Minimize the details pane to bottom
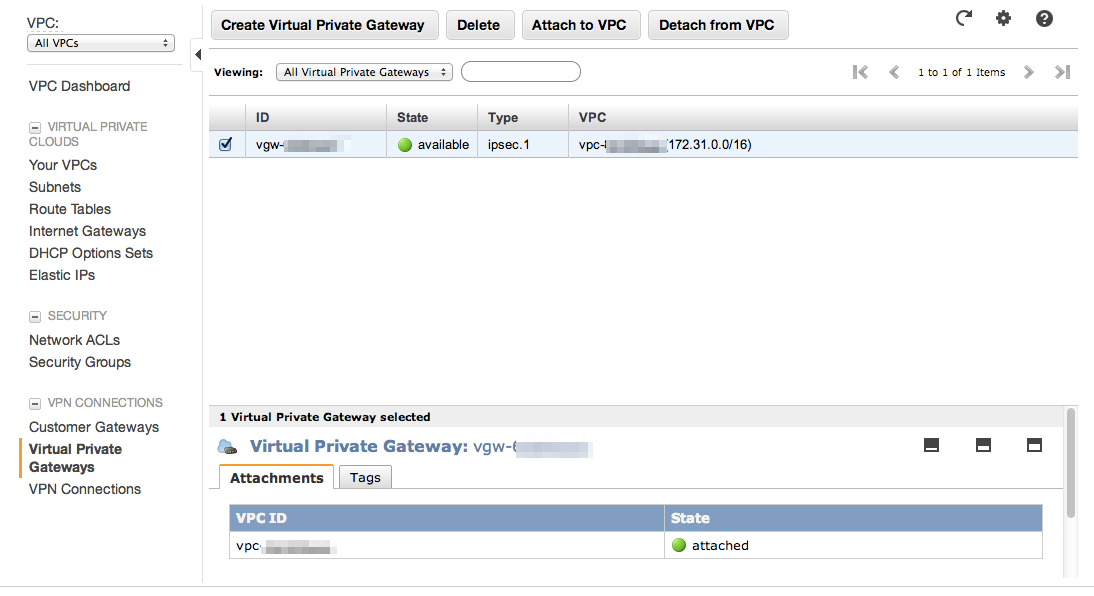1094x596 pixels. point(931,445)
